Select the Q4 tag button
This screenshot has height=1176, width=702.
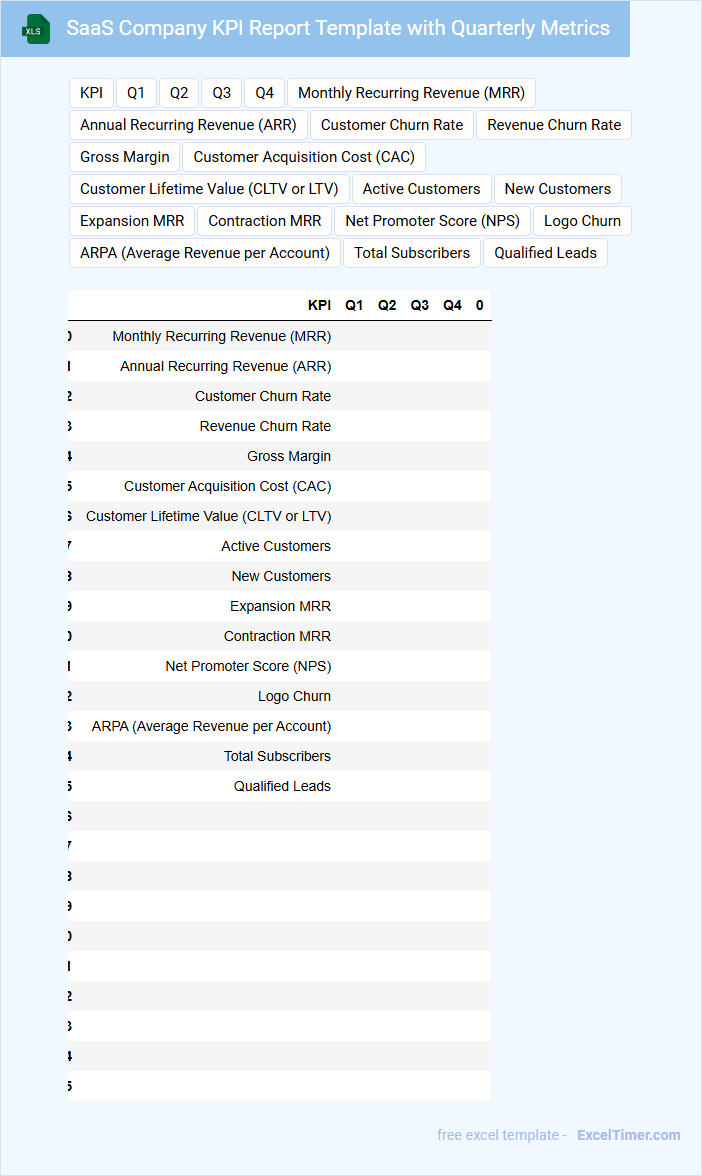pyautogui.click(x=264, y=93)
